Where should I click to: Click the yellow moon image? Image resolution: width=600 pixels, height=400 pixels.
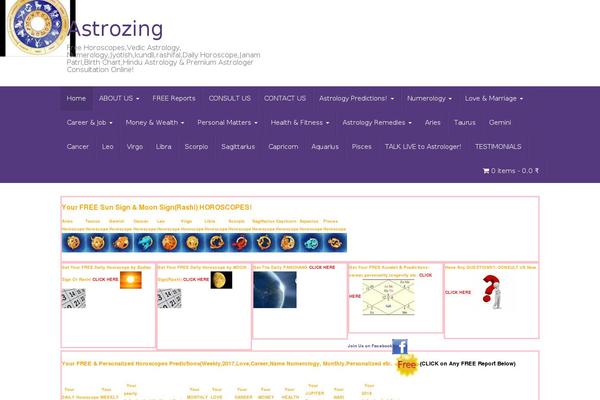click(x=221, y=280)
